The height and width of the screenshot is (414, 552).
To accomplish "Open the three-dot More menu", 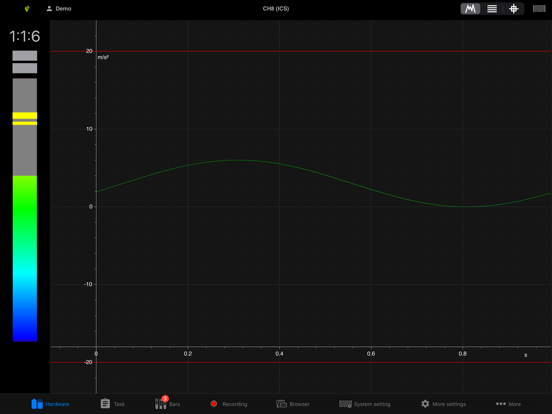I will click(508, 404).
